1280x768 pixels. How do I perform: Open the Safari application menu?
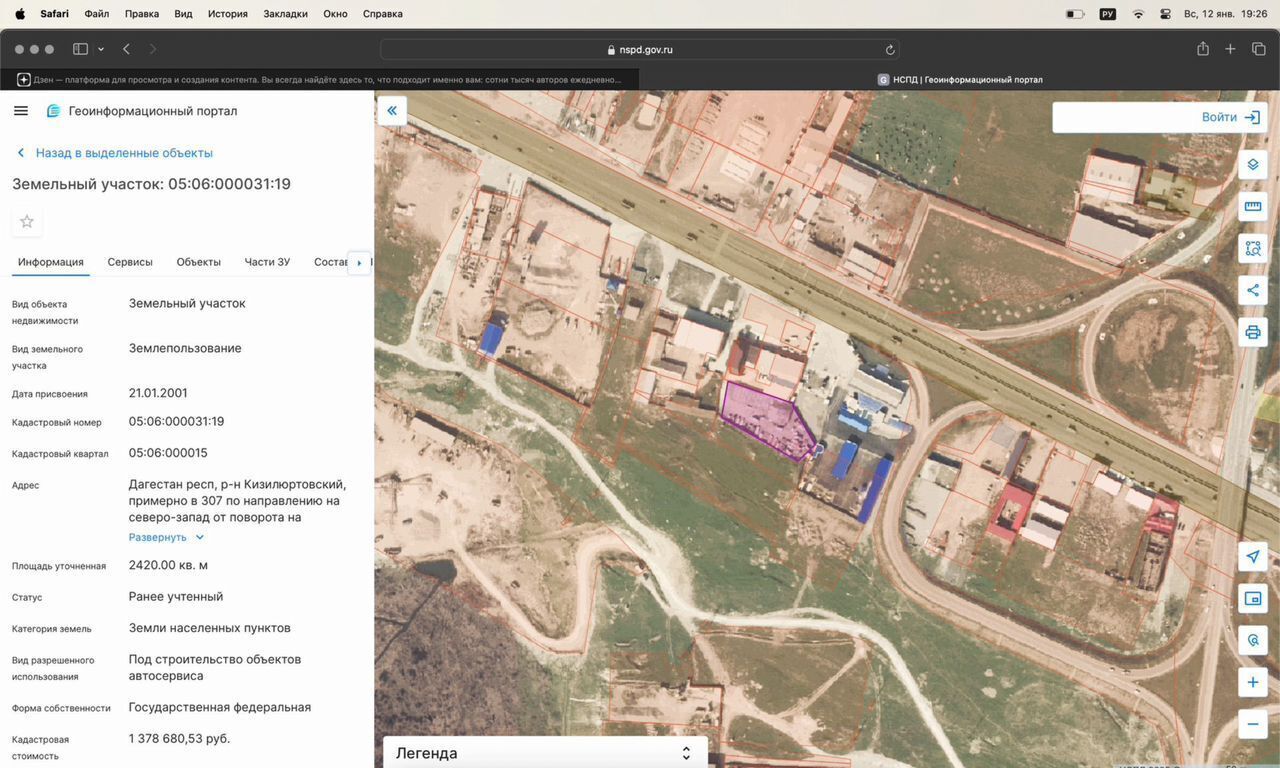pos(54,14)
